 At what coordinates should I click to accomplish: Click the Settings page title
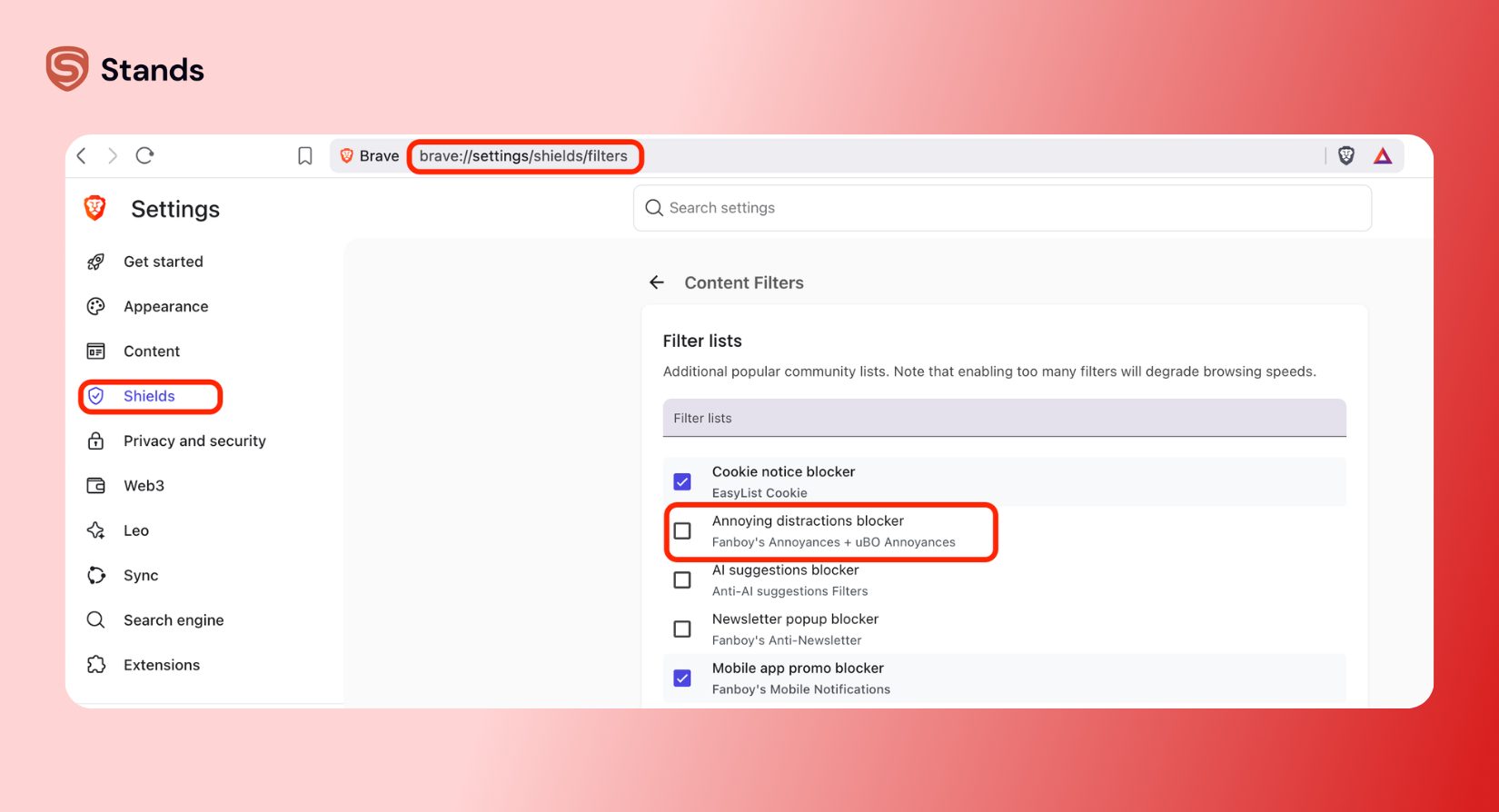point(175,209)
